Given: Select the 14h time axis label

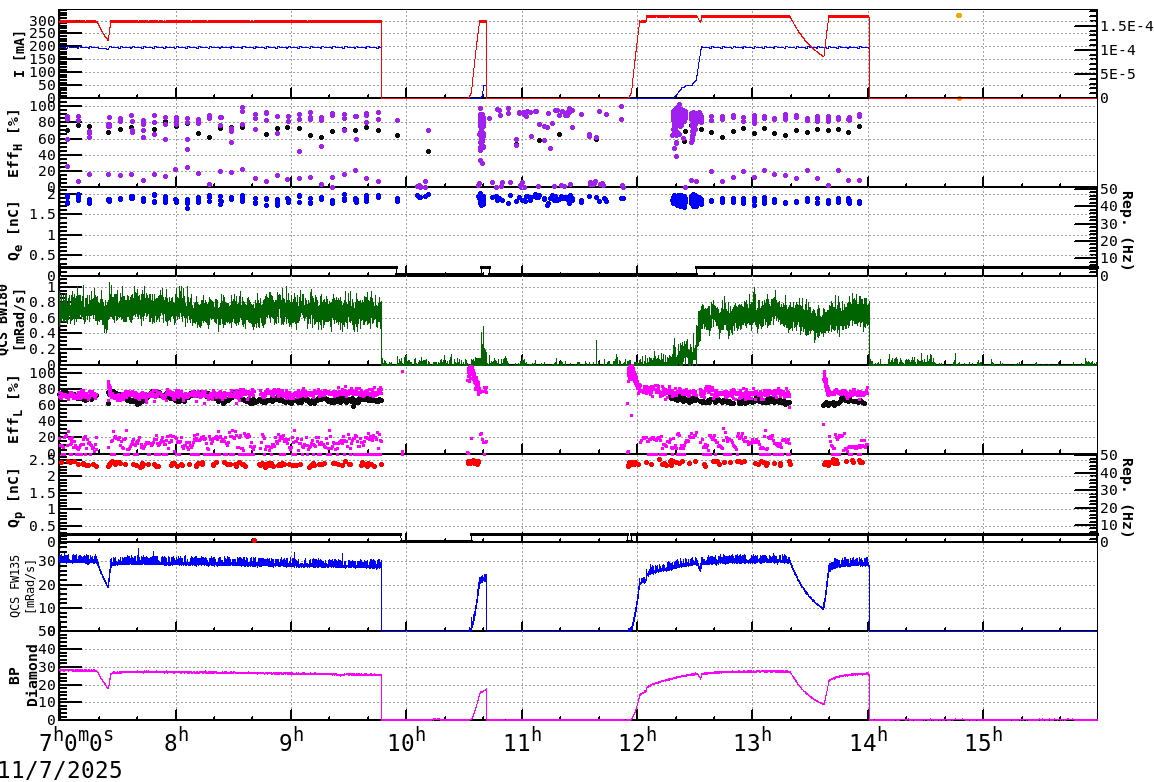Looking at the screenshot, I should 868,739.
